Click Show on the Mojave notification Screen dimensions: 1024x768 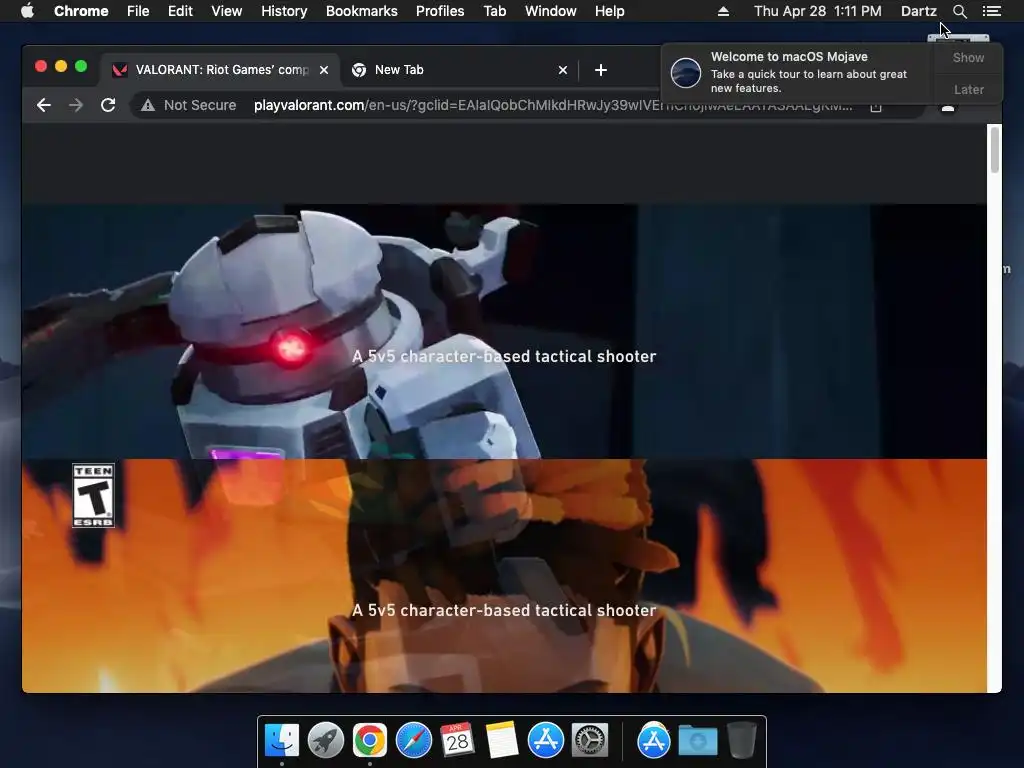click(x=968, y=57)
